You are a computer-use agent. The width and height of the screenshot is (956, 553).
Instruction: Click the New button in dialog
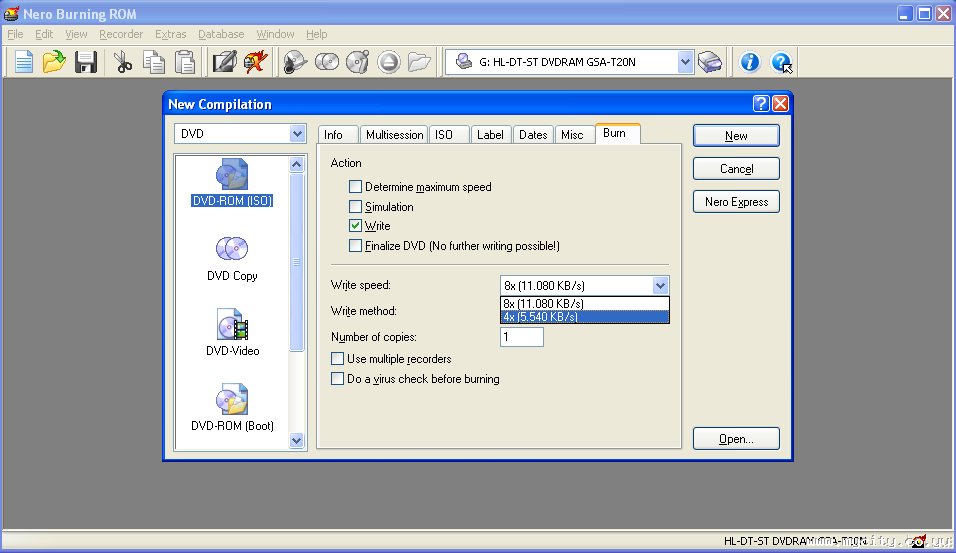[736, 135]
